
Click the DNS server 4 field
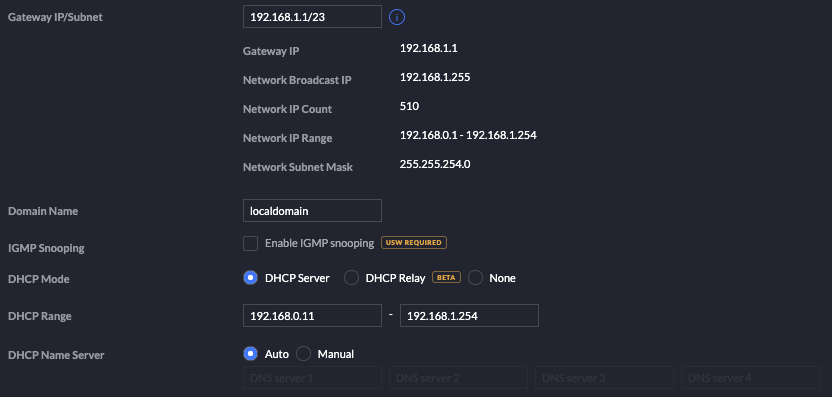(x=750, y=378)
